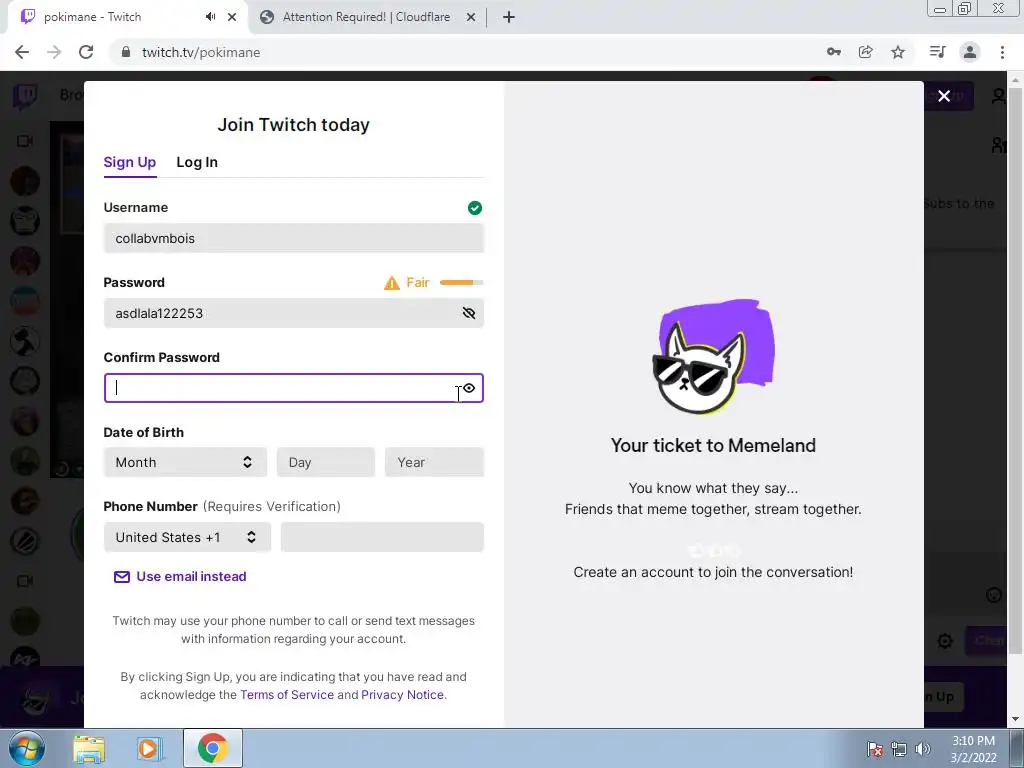Click browser forward arrow
1024x768 pixels.
point(54,52)
